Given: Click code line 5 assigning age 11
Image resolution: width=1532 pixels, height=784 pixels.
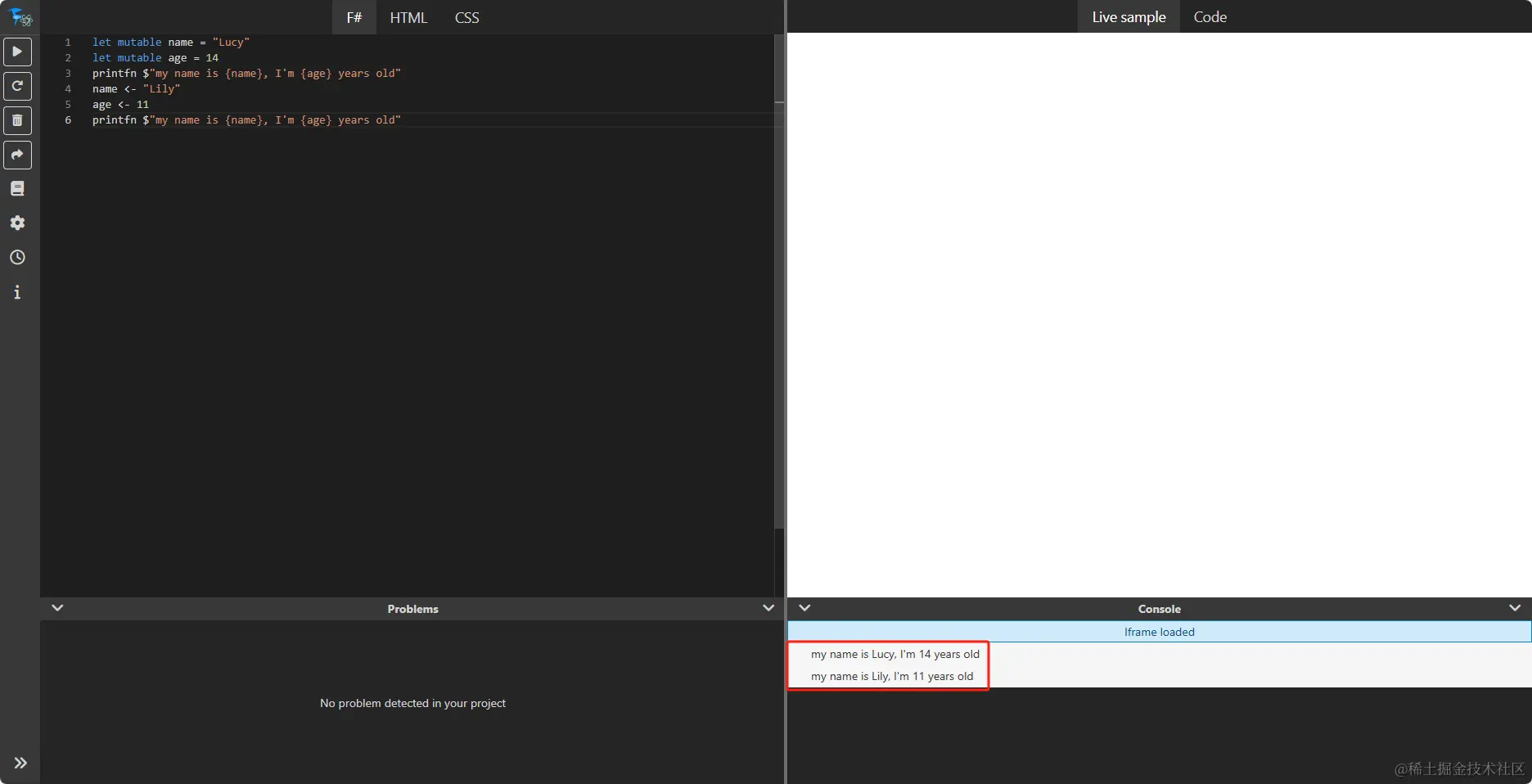Looking at the screenshot, I should click(x=120, y=104).
